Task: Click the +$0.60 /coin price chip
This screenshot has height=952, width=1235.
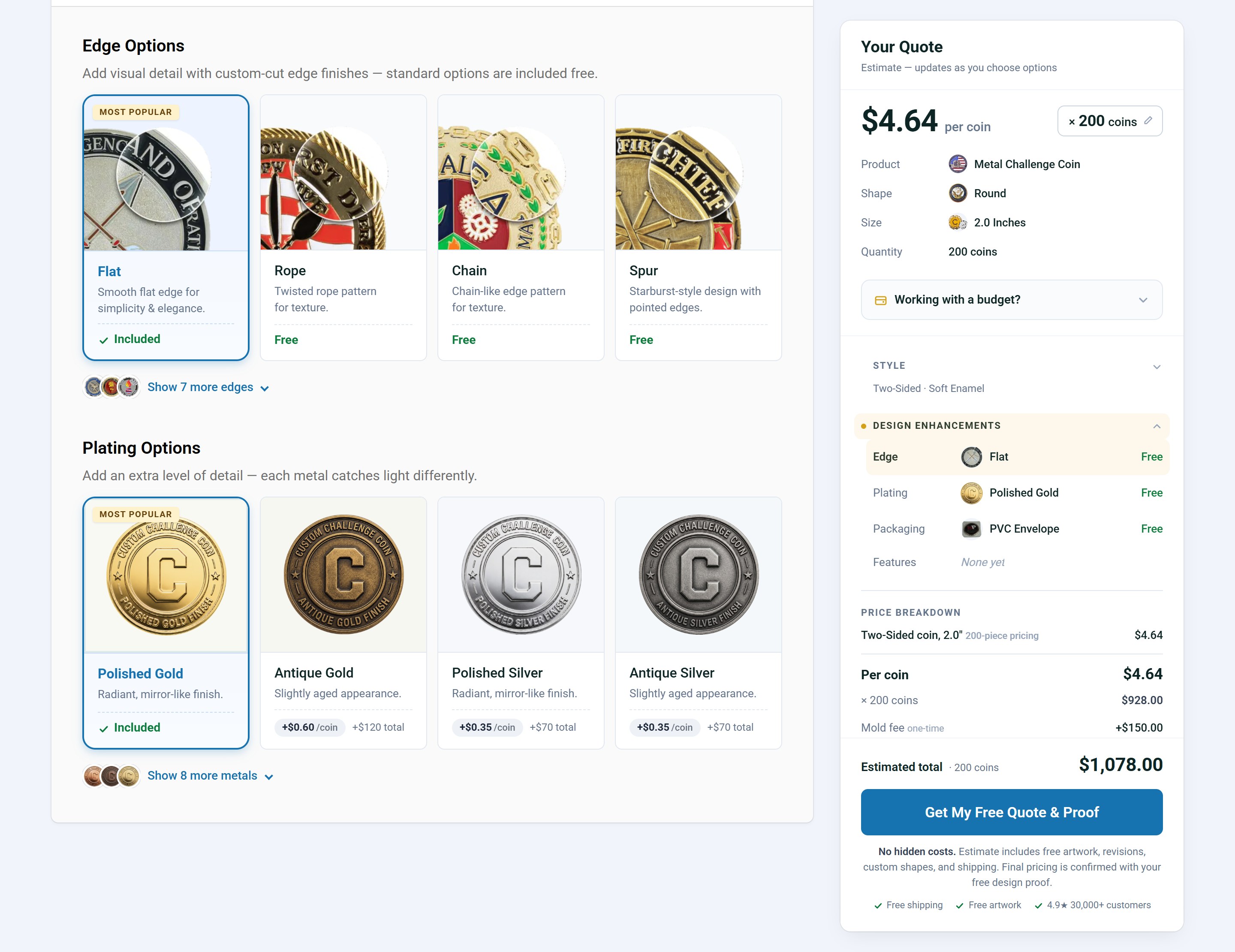Action: pos(309,728)
